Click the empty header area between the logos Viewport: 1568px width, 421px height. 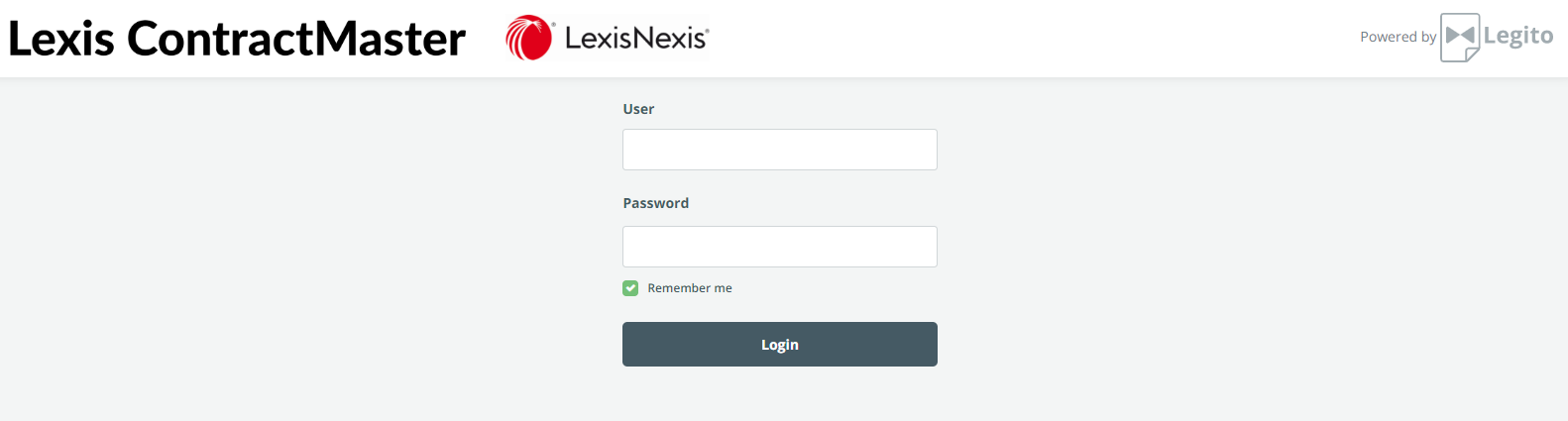click(x=1031, y=38)
